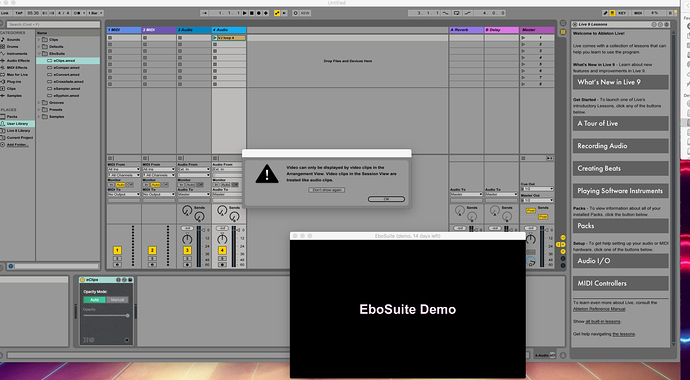This screenshot has height=380, width=690.
Task: Open the quantization 1 Bar dropdown
Action: pyautogui.click(x=95, y=13)
